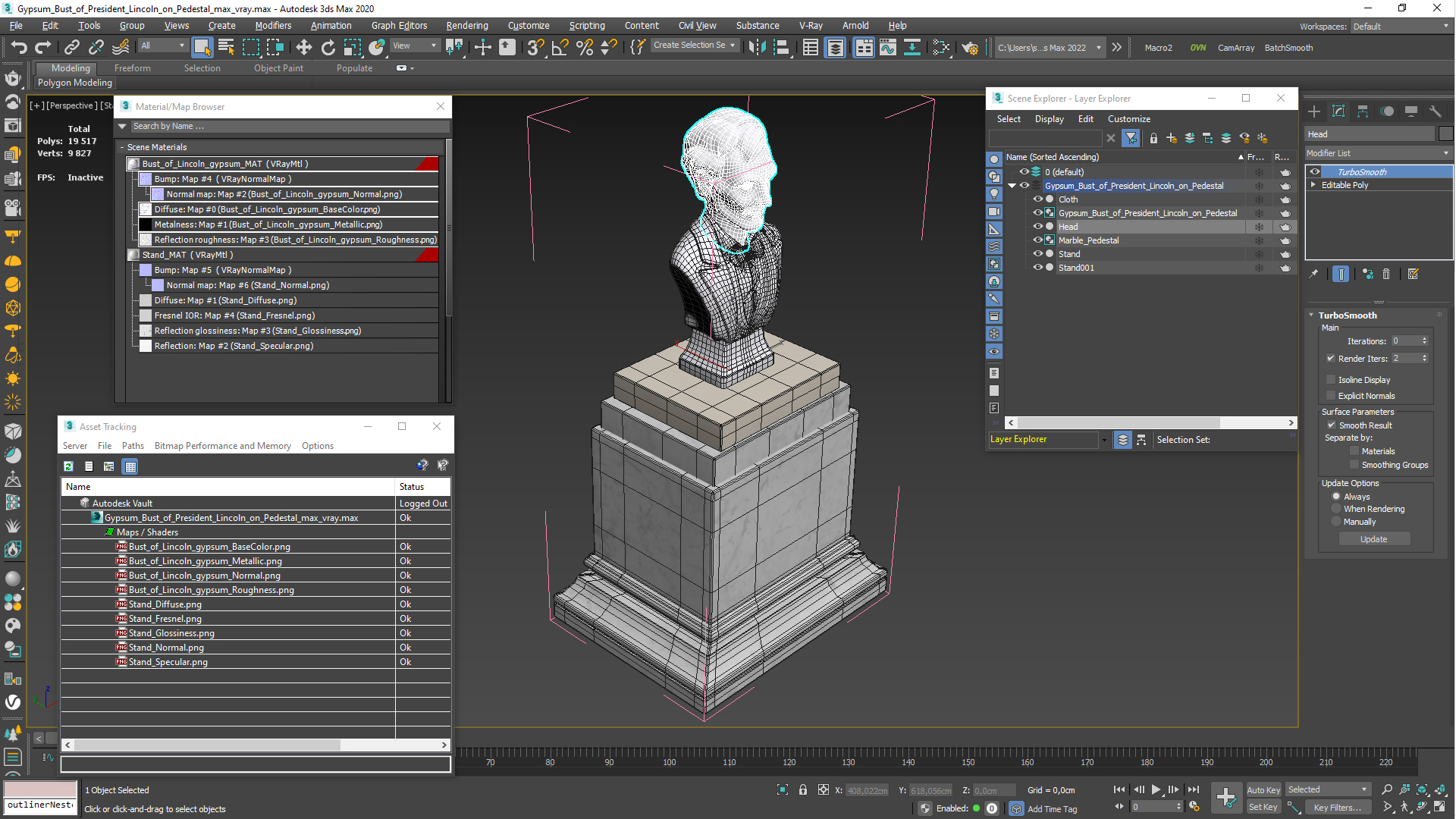Click the Set Key button
Screen dimensions: 1456x819
(1263, 808)
